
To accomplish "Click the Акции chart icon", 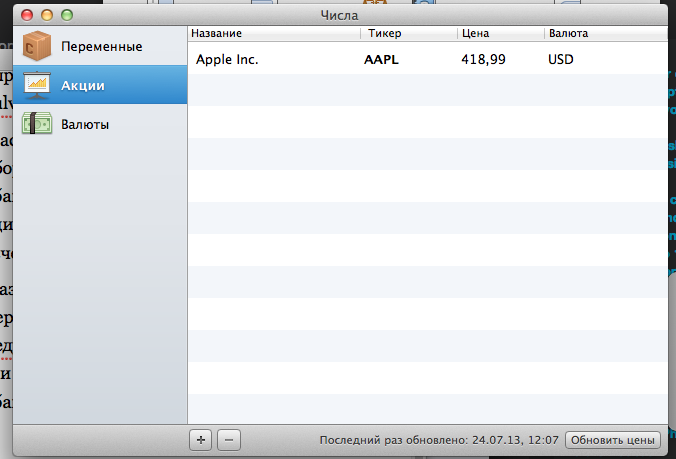I will (37, 85).
